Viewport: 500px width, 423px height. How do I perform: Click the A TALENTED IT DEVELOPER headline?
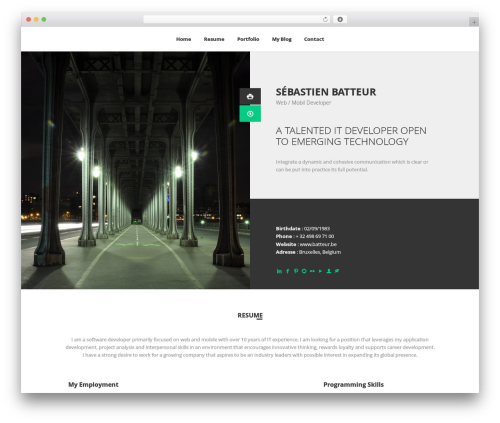coord(351,136)
